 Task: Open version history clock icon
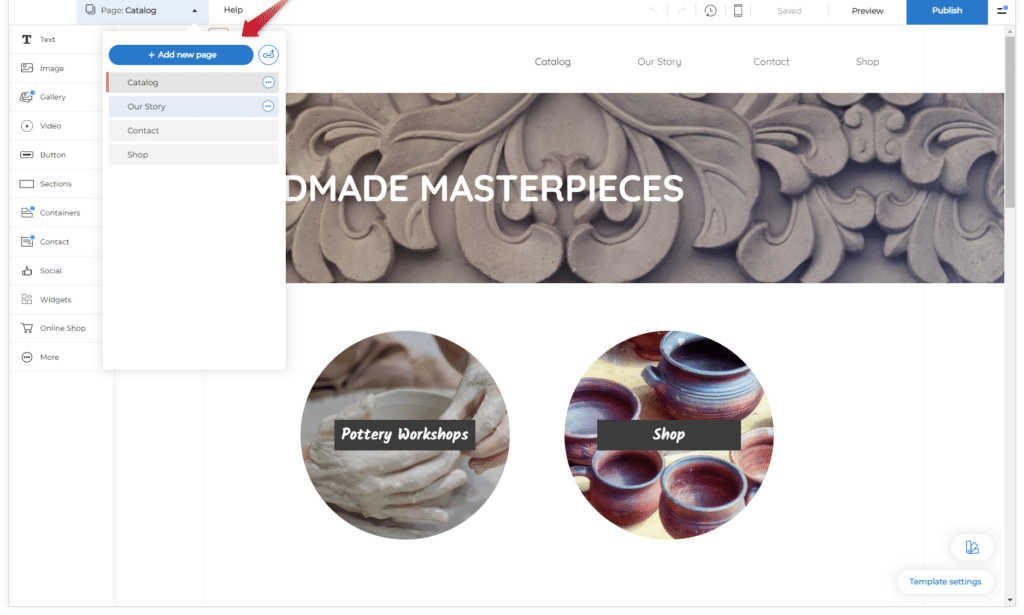pyautogui.click(x=711, y=10)
